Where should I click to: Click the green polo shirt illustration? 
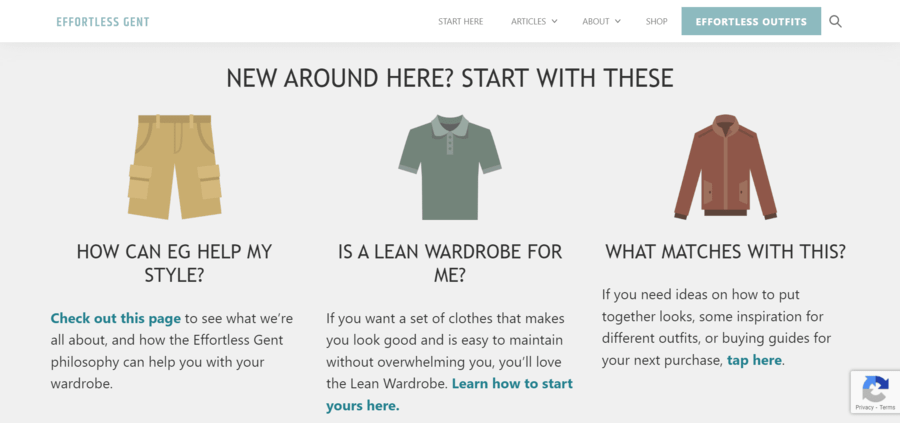coord(450,167)
